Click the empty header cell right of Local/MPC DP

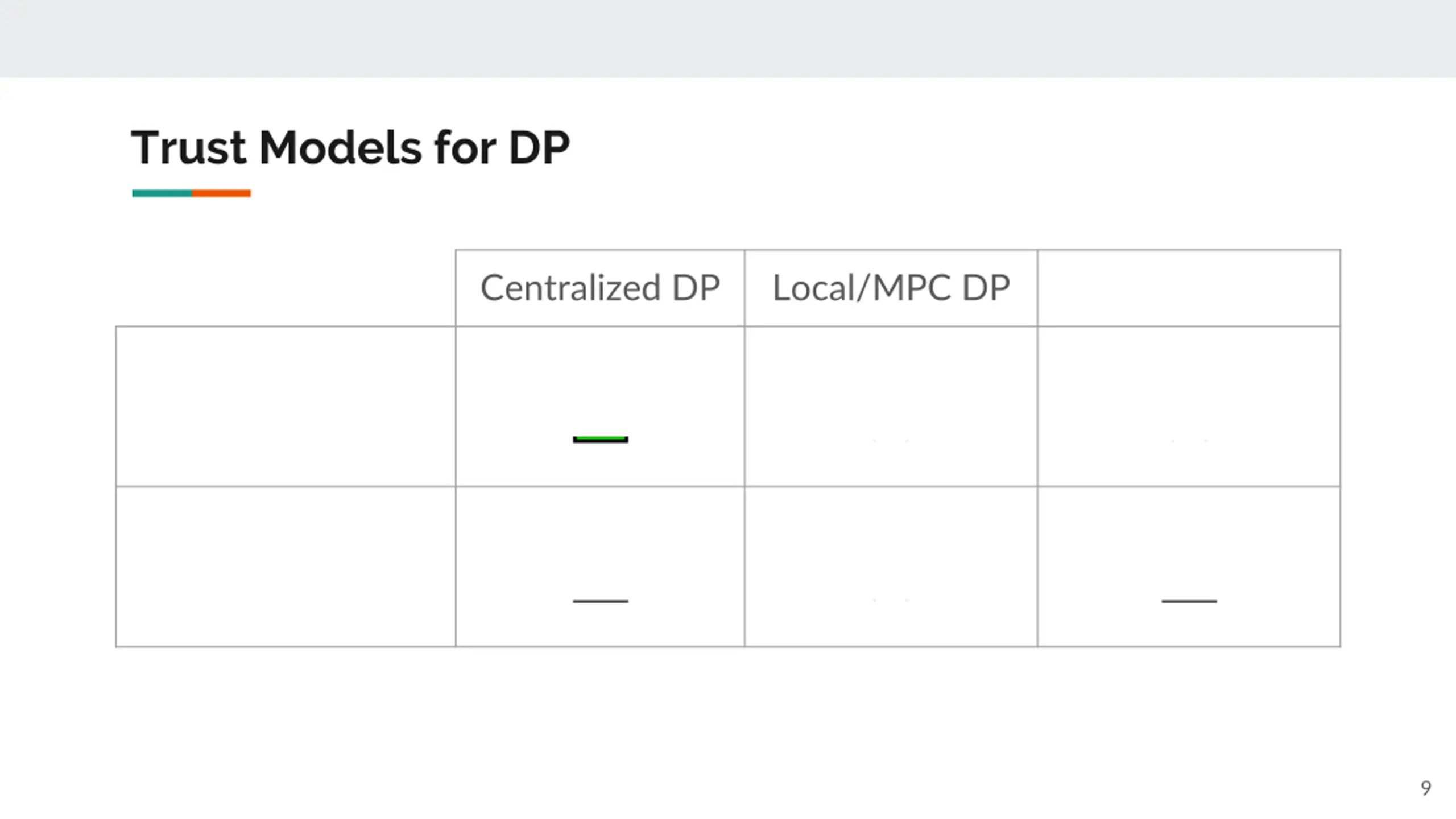[x=1189, y=288]
